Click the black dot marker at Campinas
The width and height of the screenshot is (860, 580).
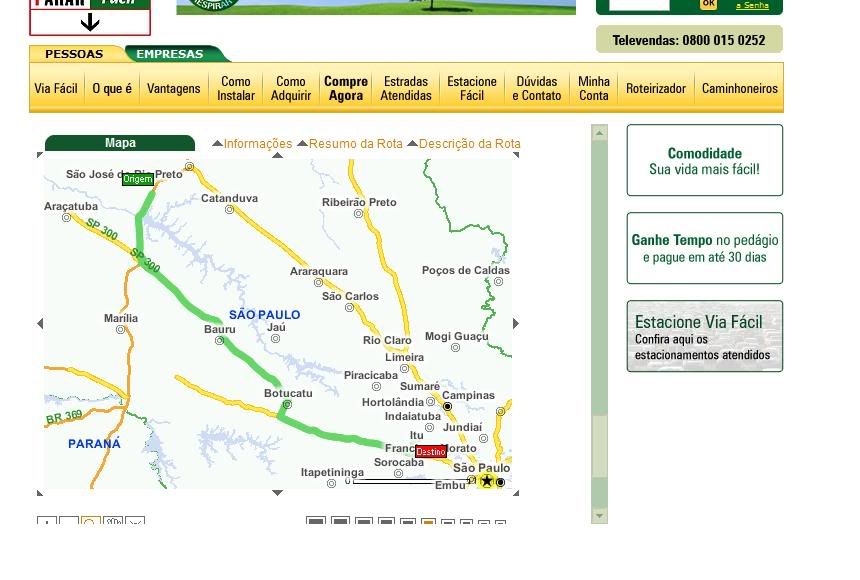[448, 407]
